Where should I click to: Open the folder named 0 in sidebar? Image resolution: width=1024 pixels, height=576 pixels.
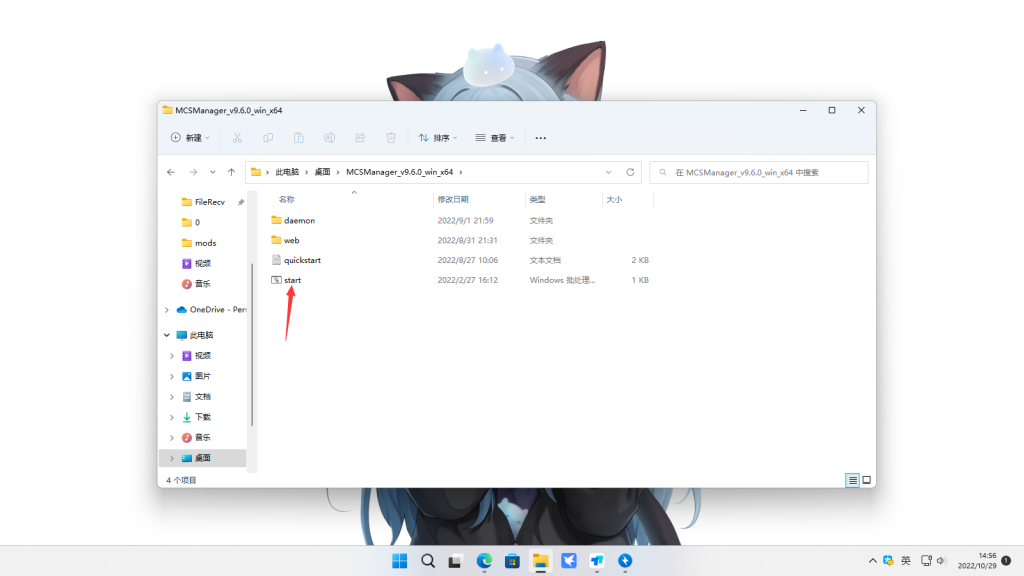click(191, 223)
